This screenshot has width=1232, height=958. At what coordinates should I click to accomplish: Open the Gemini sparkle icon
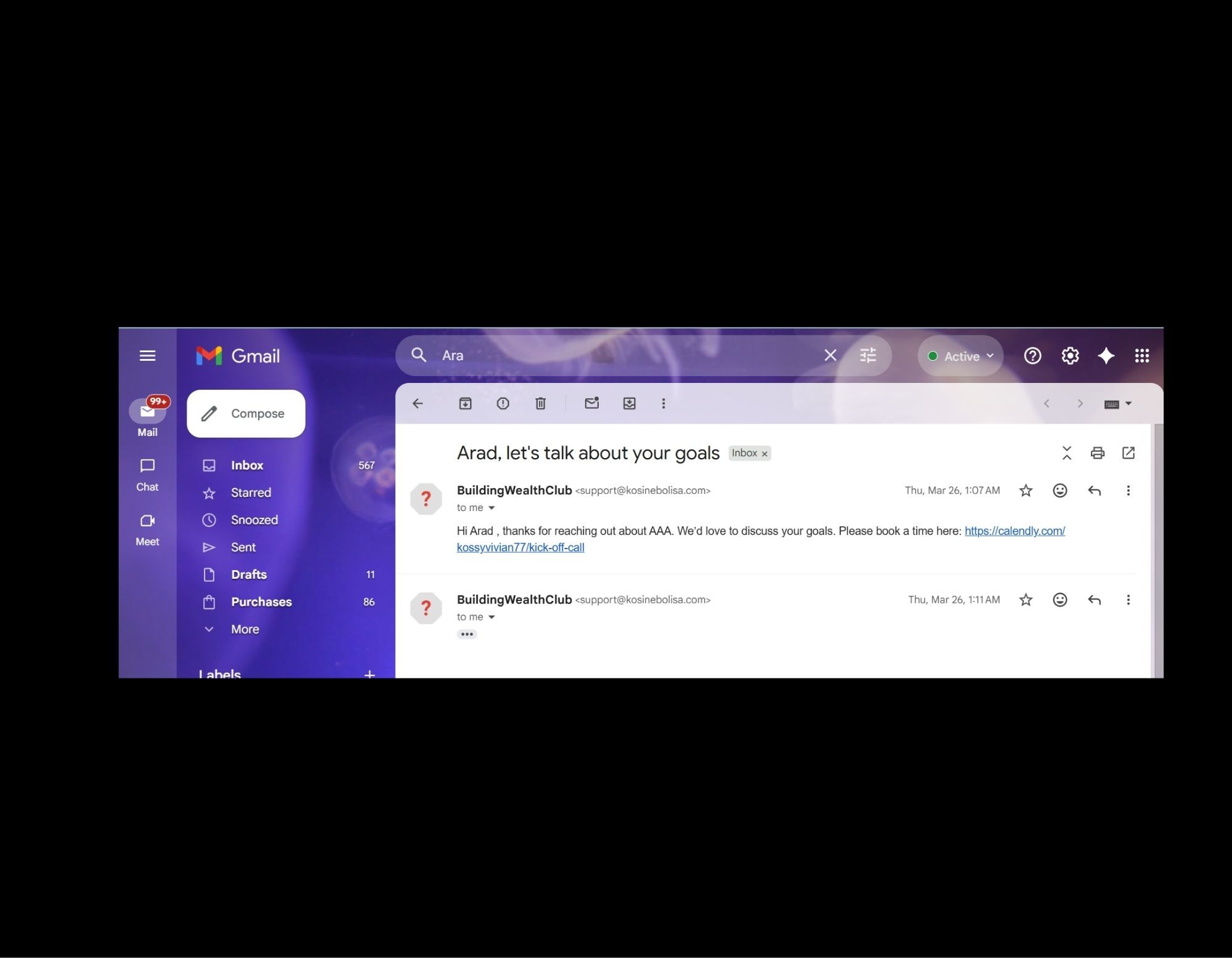(x=1106, y=355)
